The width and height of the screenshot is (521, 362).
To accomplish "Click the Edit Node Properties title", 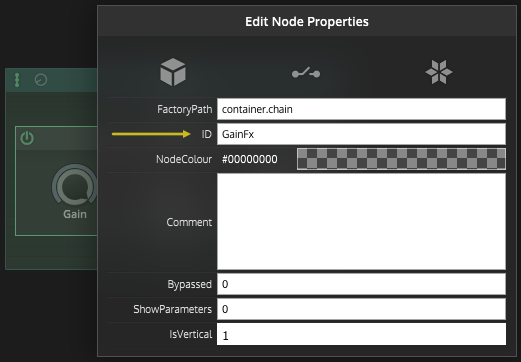I will pyautogui.click(x=307, y=22).
